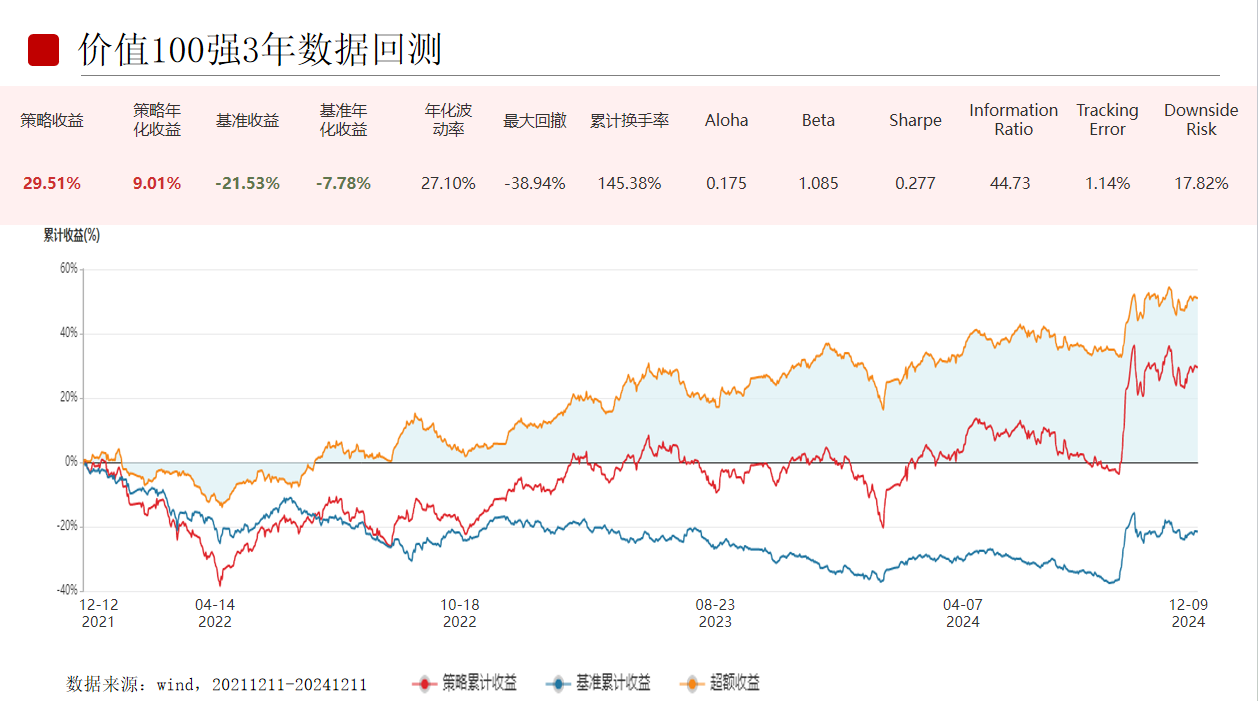Screen dimensions: 1258x701
Task: Click the 最大回撤 column header
Action: [x=534, y=120]
